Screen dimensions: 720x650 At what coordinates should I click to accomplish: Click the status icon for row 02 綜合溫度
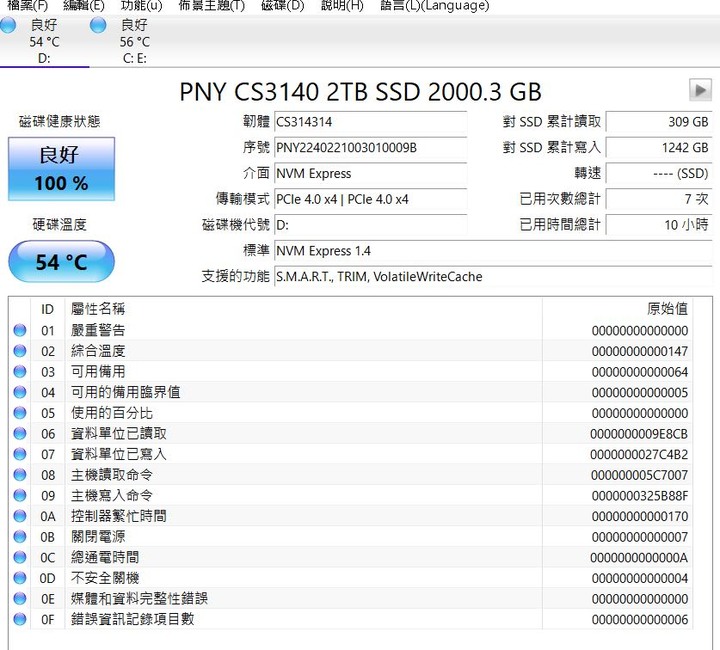click(x=20, y=351)
